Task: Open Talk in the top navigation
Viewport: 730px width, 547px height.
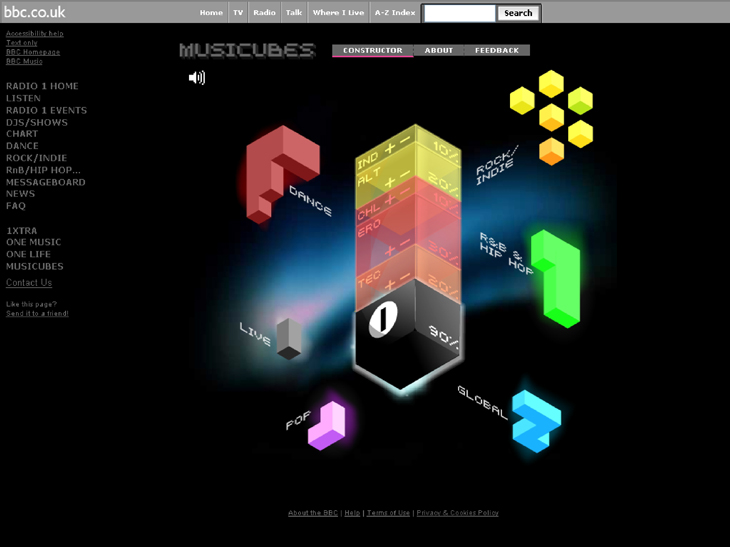Action: pyautogui.click(x=294, y=13)
